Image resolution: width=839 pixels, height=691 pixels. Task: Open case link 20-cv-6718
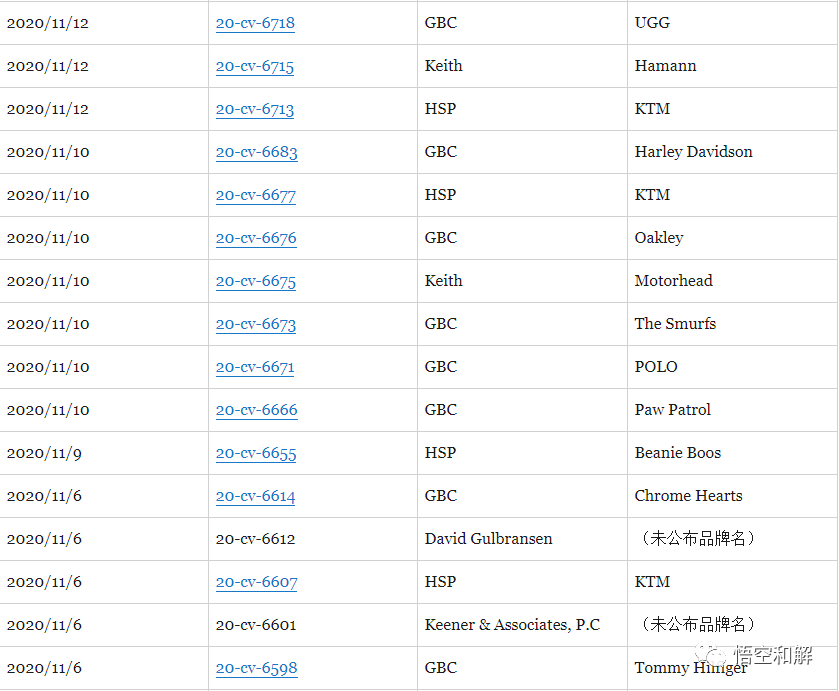click(x=255, y=23)
